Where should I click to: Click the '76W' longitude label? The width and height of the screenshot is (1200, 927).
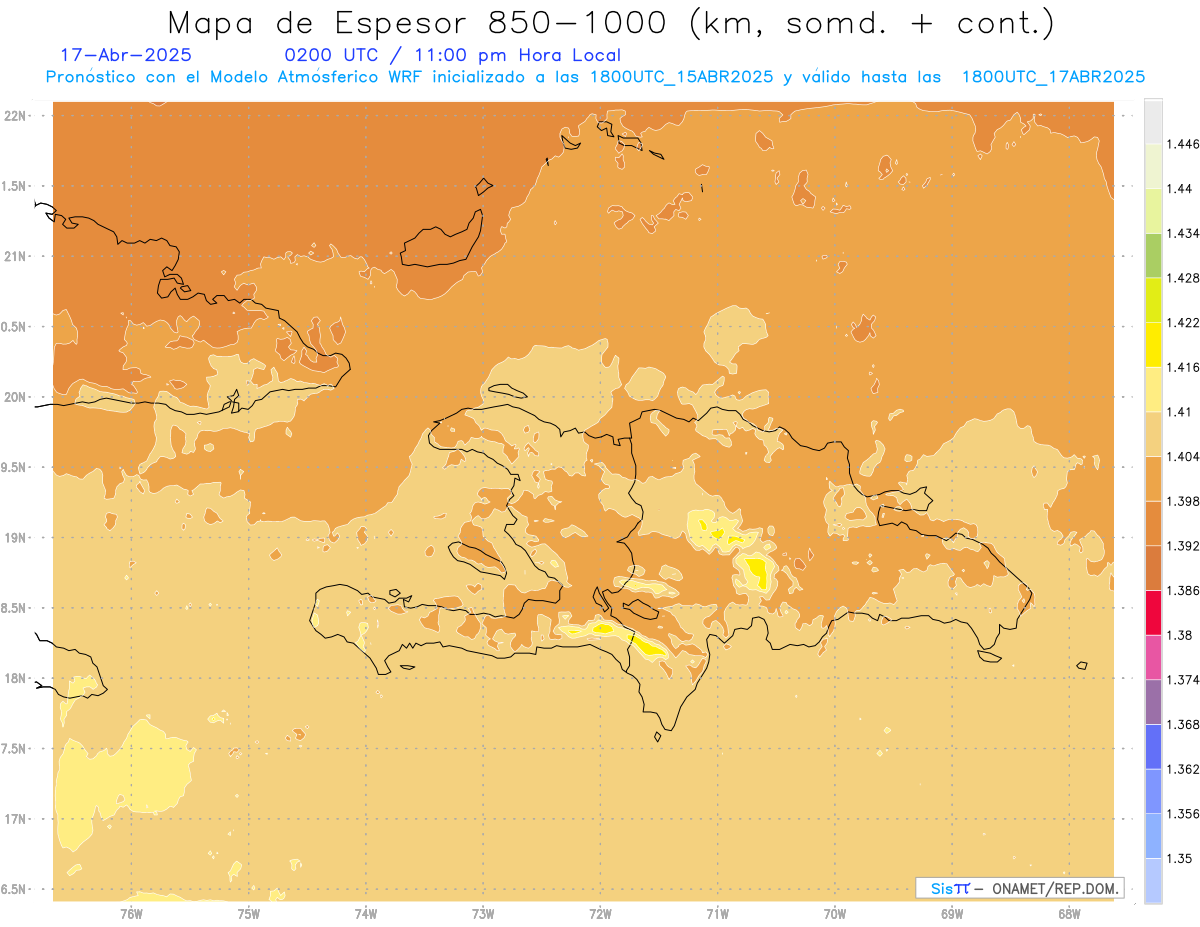pyautogui.click(x=131, y=914)
